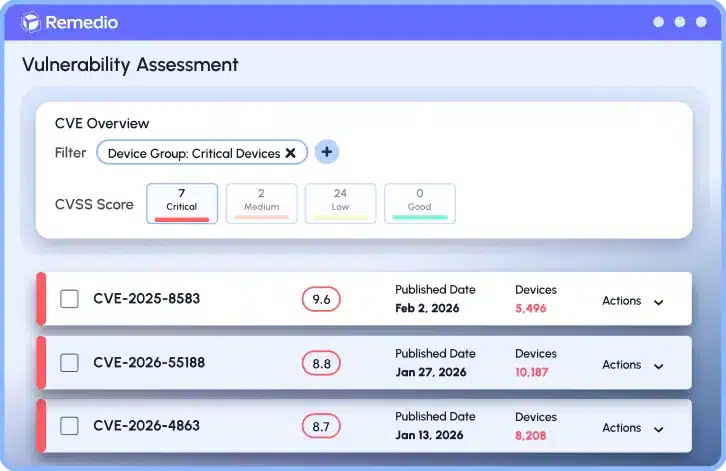Click the first window control dot
The height and width of the screenshot is (471, 726).
(658, 22)
